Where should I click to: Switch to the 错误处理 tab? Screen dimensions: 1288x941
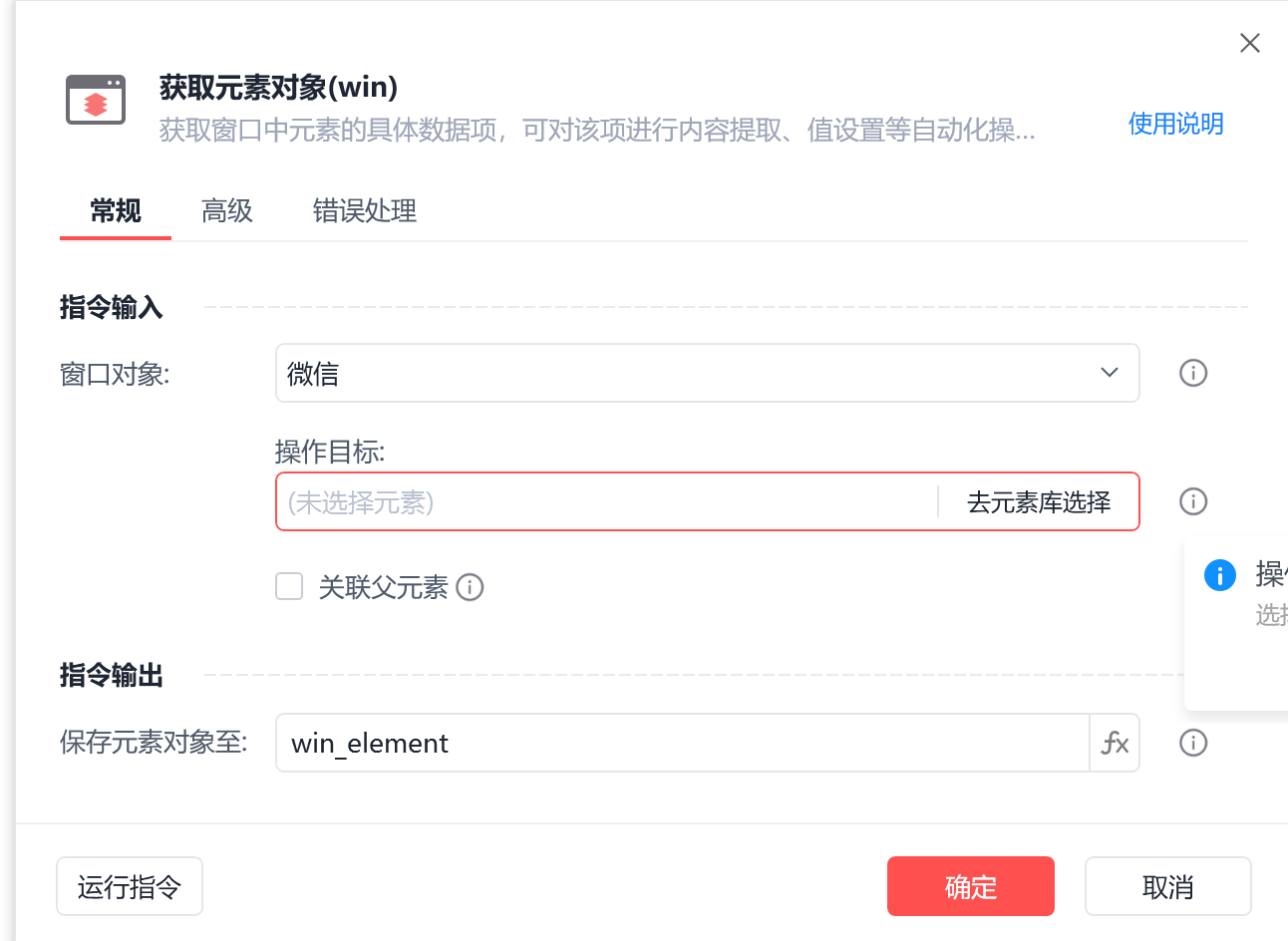pyautogui.click(x=365, y=211)
